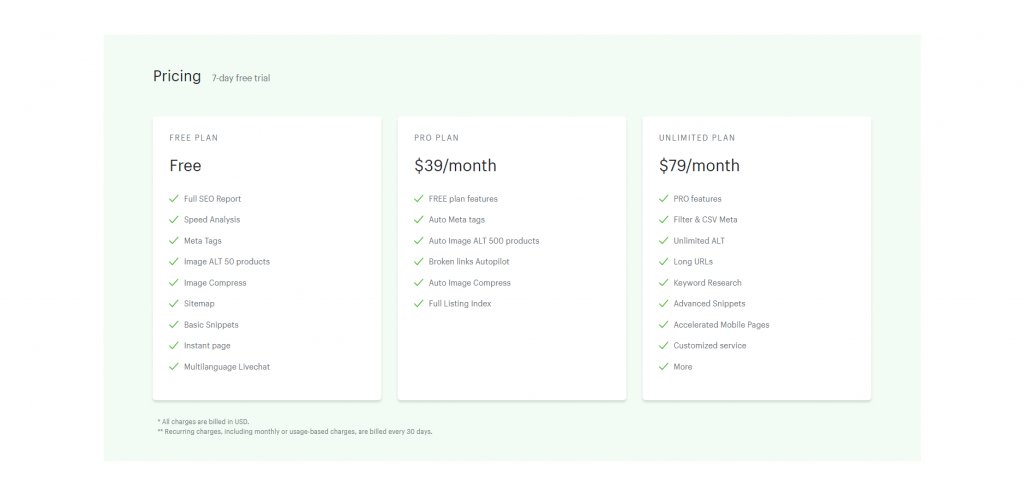Click the Auto Image ALT 500 products feature
1024x495 pixels.
pyautogui.click(x=484, y=241)
